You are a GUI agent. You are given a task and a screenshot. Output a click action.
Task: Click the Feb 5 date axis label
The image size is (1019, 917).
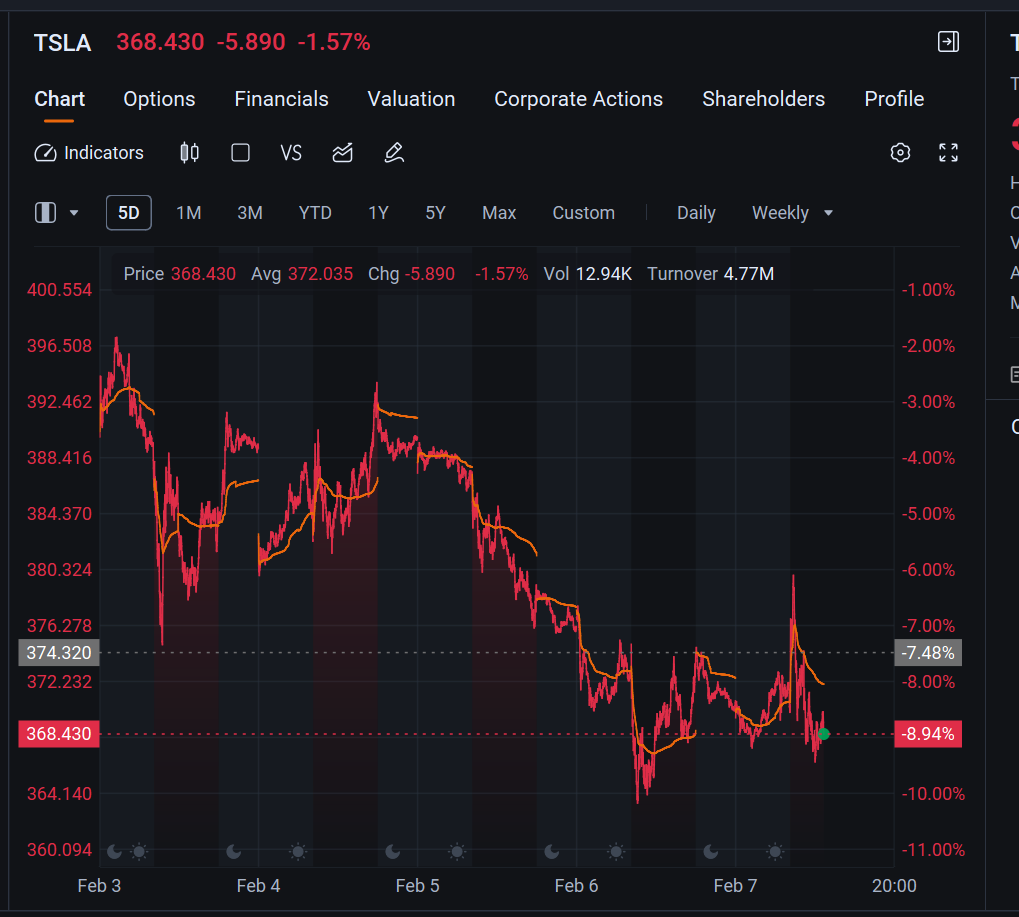click(x=417, y=886)
